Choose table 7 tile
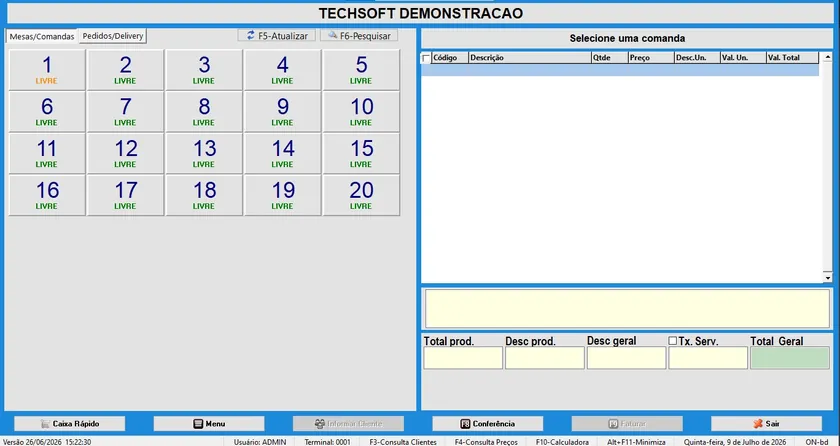 click(x=125, y=112)
